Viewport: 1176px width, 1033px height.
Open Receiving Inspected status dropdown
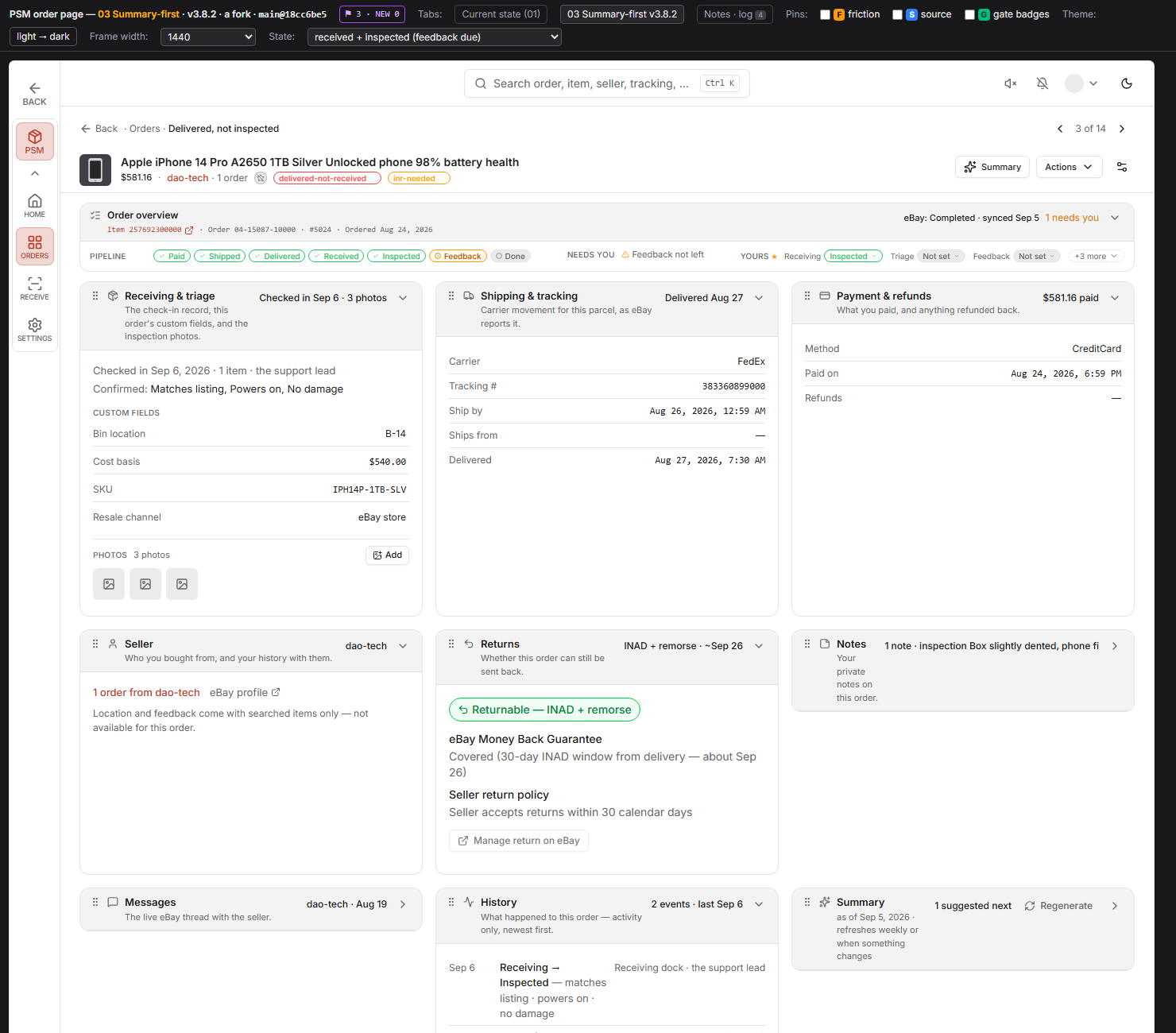pos(853,256)
